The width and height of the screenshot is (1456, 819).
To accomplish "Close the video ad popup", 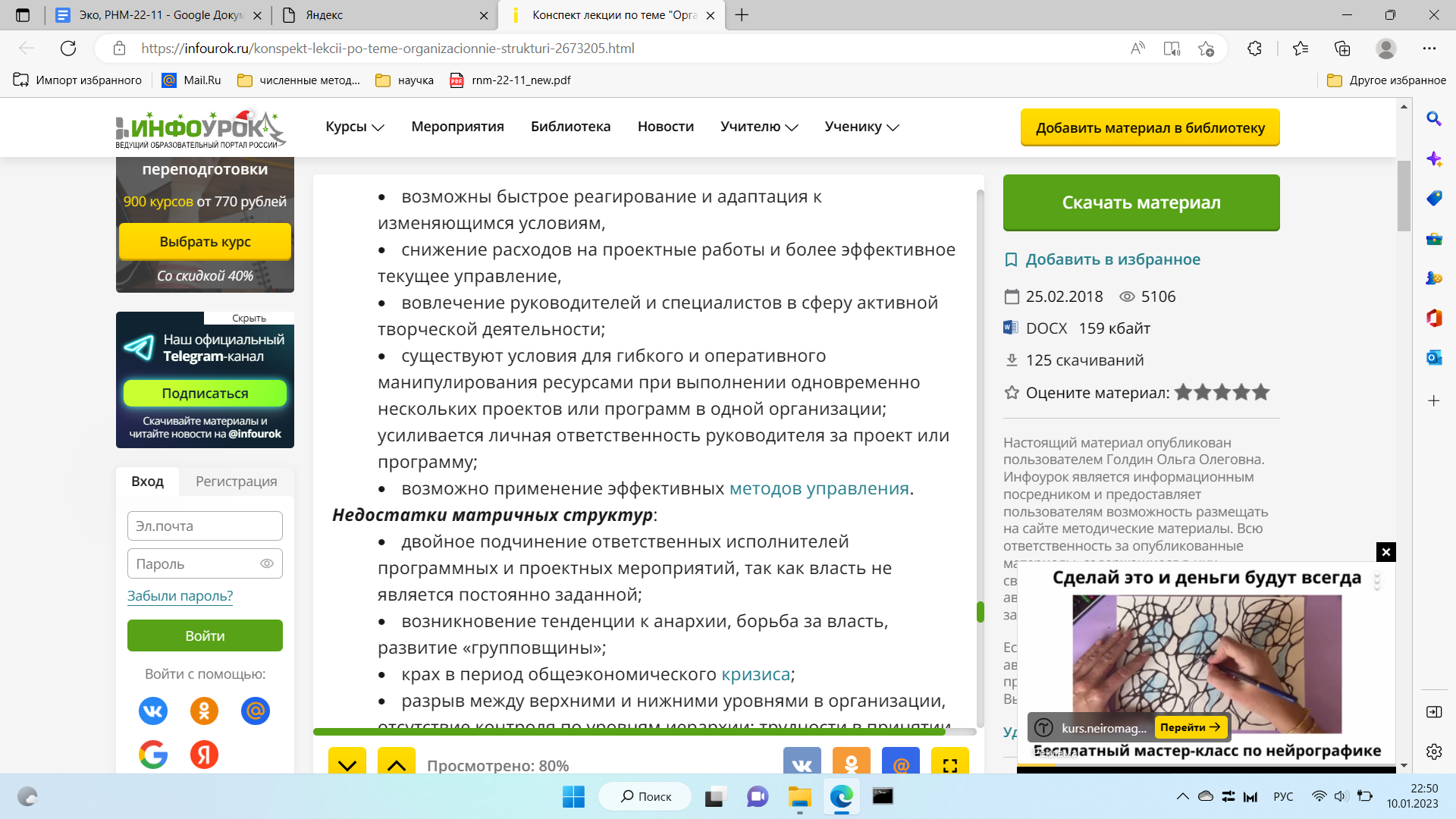I will tap(1385, 552).
